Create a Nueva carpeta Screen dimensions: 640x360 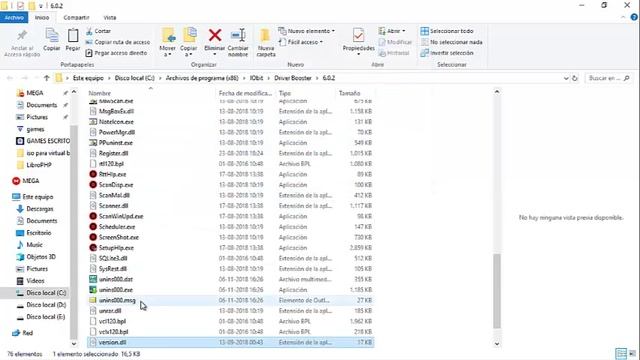click(x=266, y=42)
